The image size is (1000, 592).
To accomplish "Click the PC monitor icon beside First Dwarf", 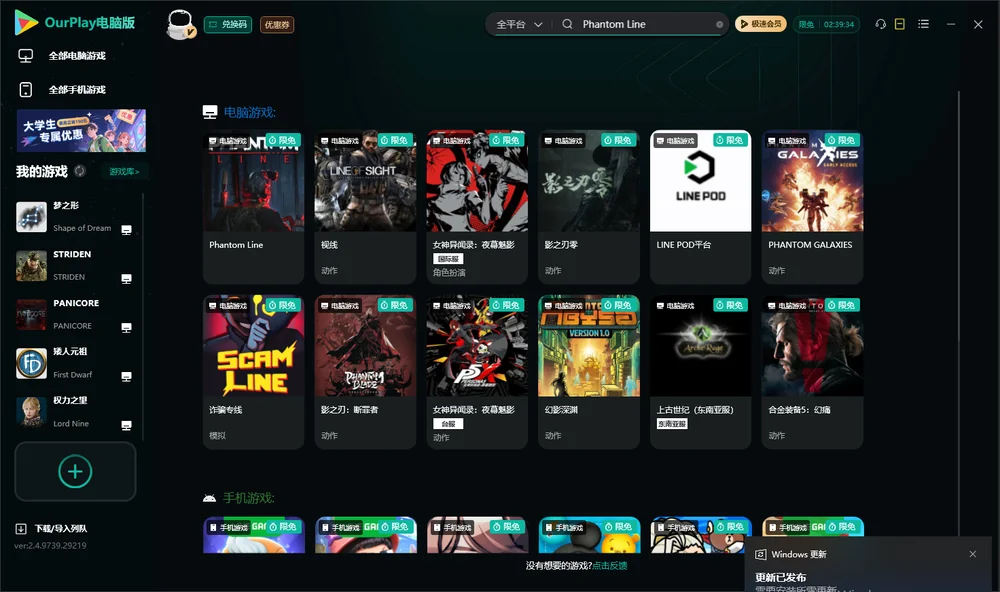I will 126,376.
